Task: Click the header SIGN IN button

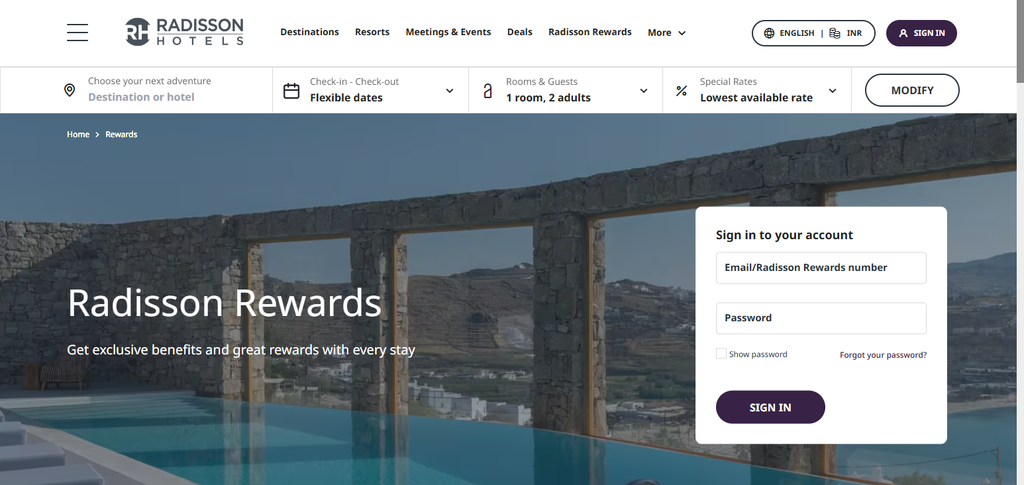Action: click(x=921, y=33)
